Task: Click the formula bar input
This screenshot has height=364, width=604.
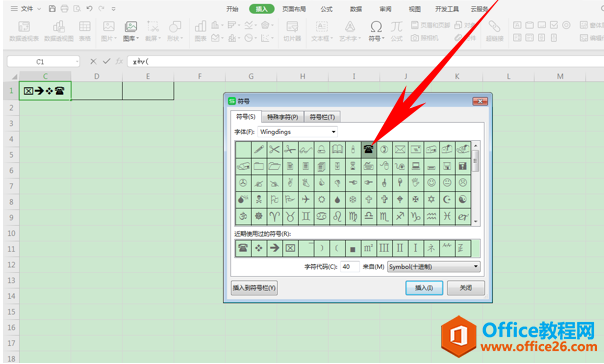Action: point(366,61)
